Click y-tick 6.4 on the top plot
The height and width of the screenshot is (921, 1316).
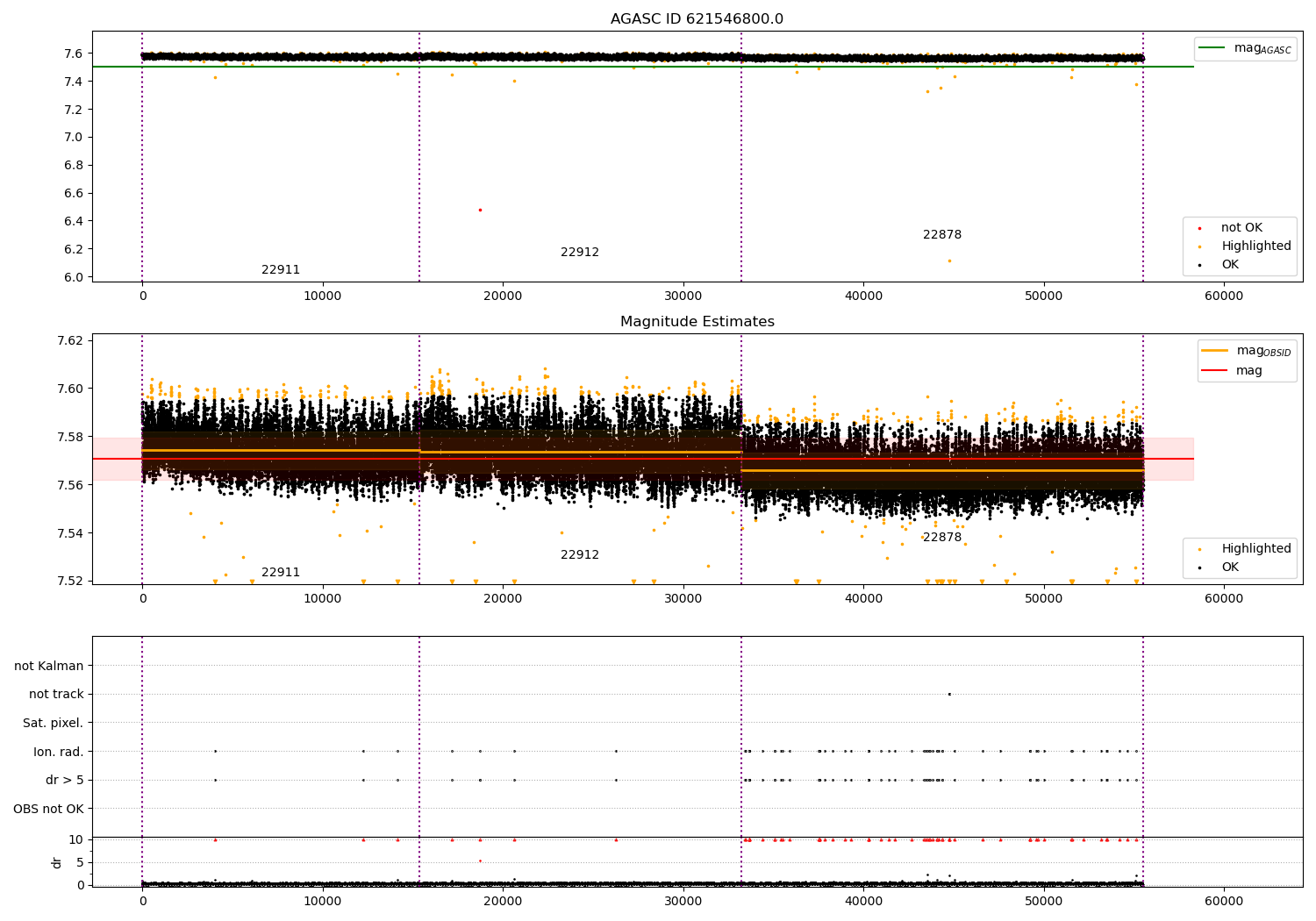point(74,221)
